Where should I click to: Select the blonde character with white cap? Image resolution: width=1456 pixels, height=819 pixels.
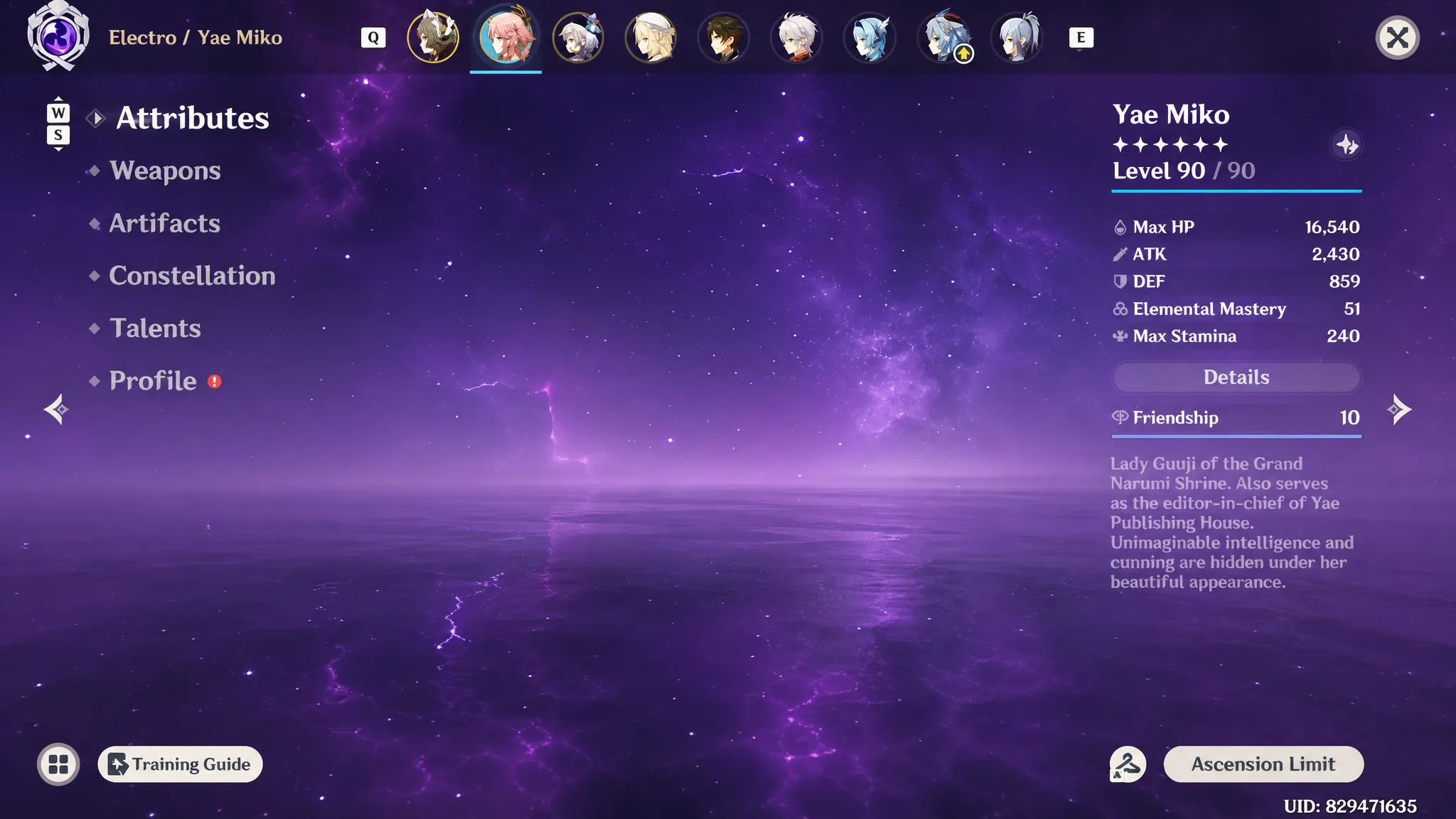click(651, 37)
